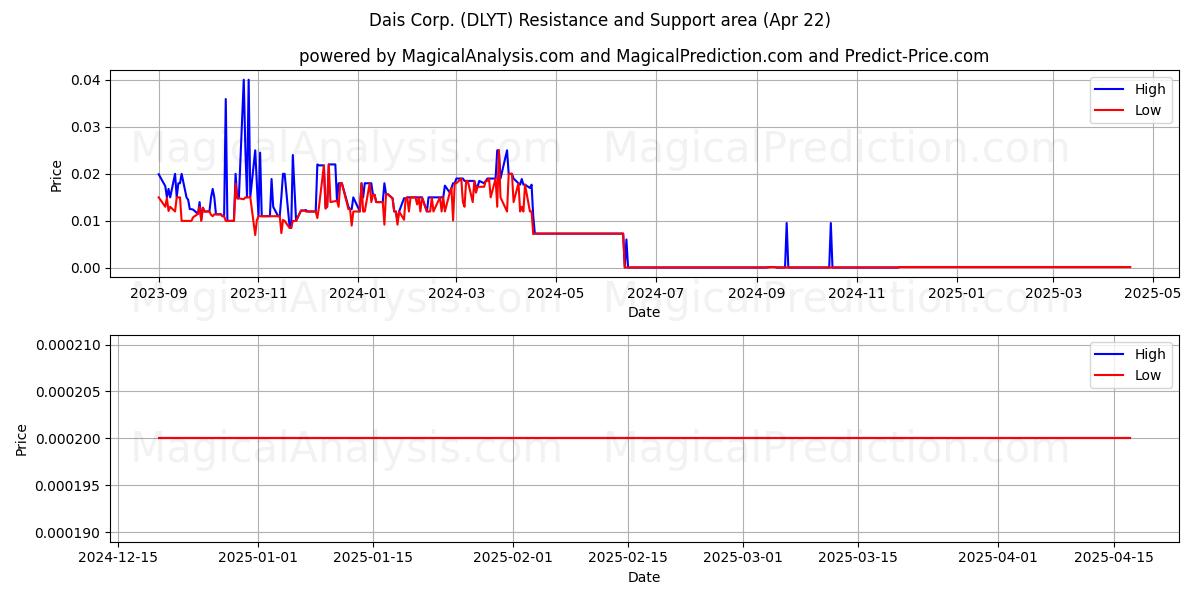Click the '2025-03-01' x-axis label in the bottom chart

tap(744, 558)
